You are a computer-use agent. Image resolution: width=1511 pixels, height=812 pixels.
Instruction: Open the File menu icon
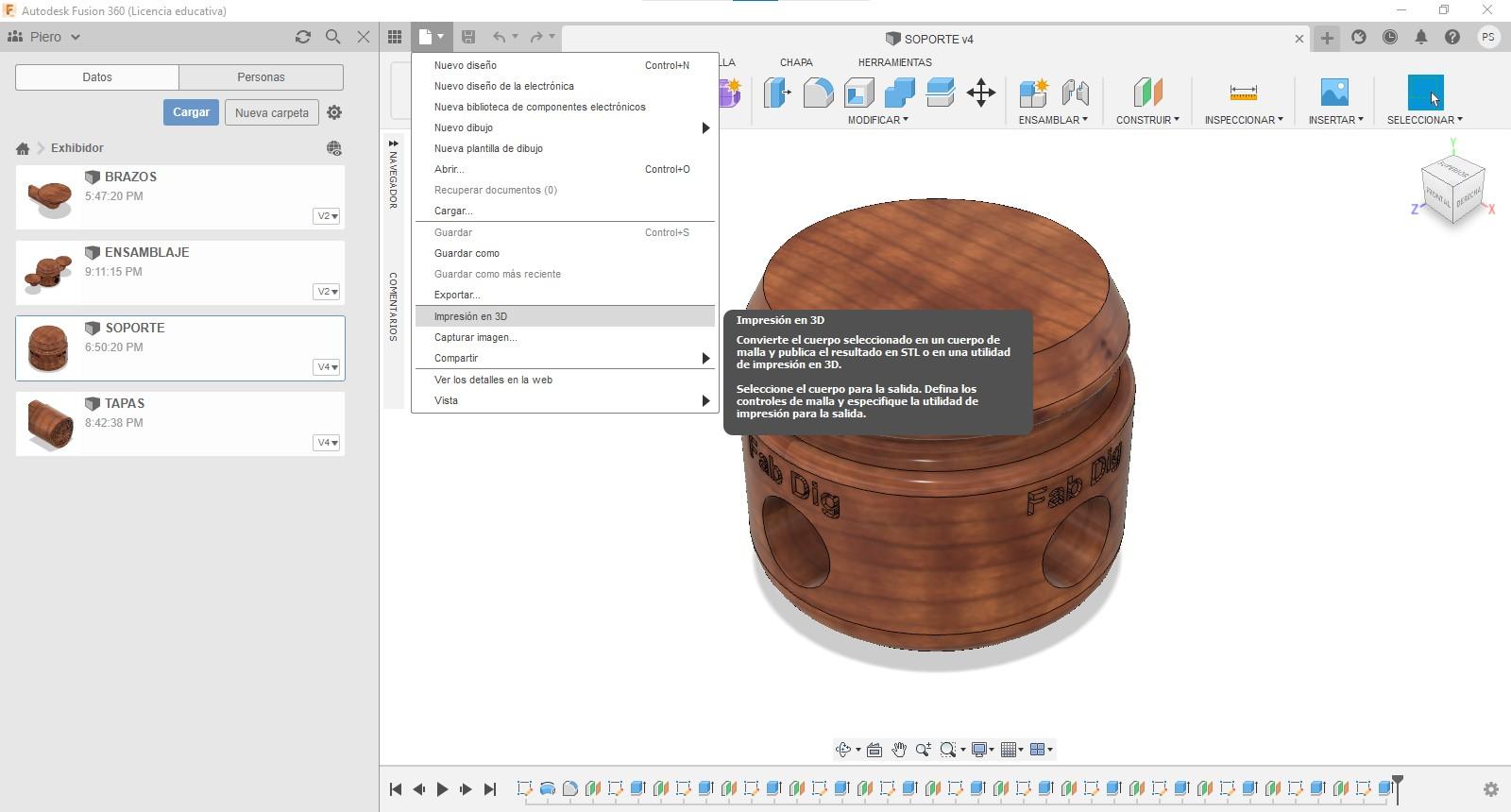tap(431, 37)
